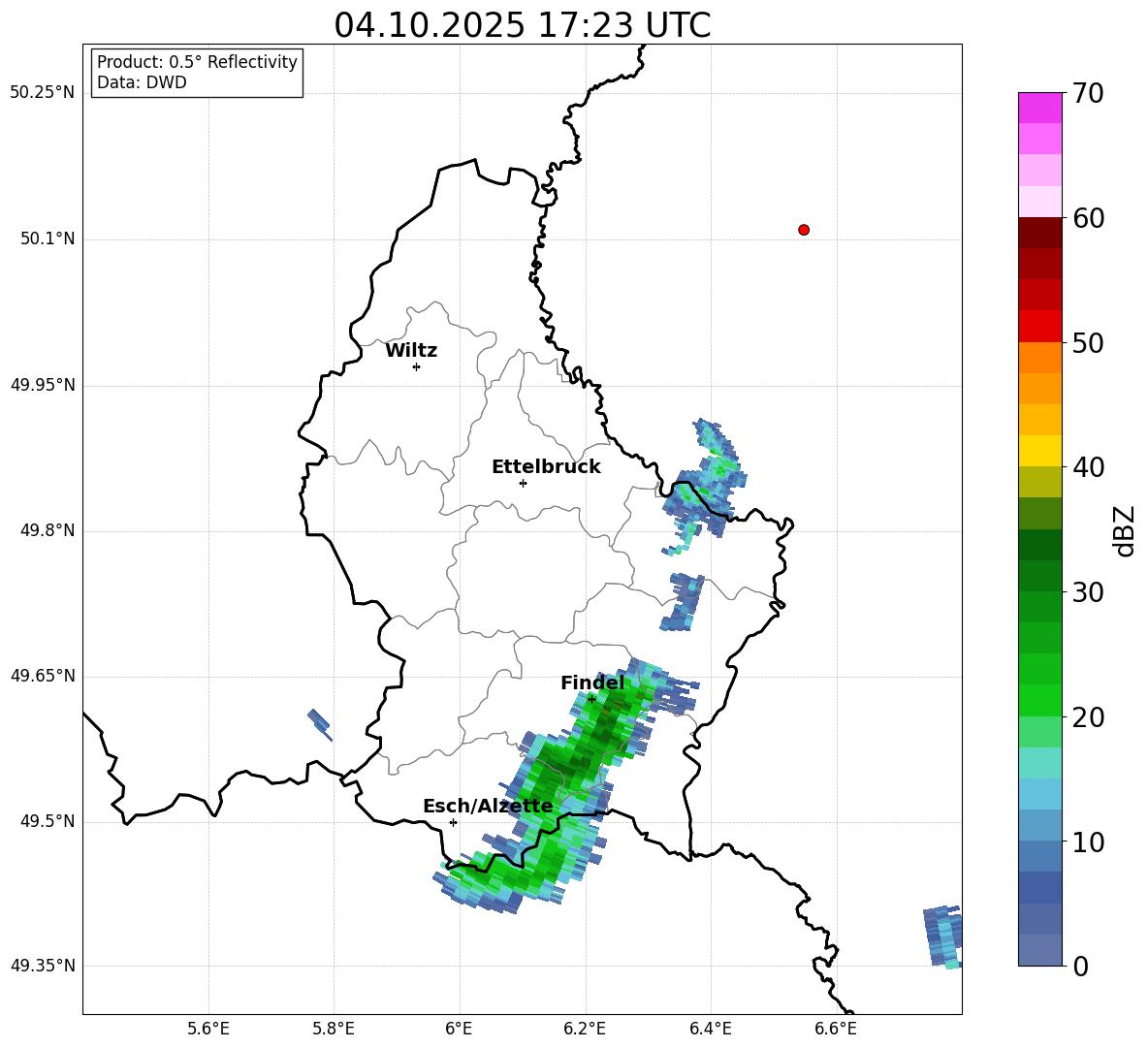Click the colorbar tick label 40

(x=1088, y=467)
